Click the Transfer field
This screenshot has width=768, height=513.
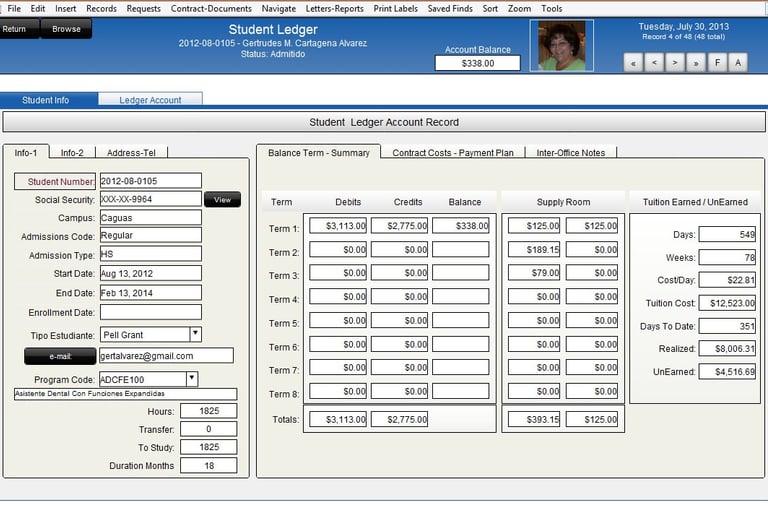[x=209, y=429]
